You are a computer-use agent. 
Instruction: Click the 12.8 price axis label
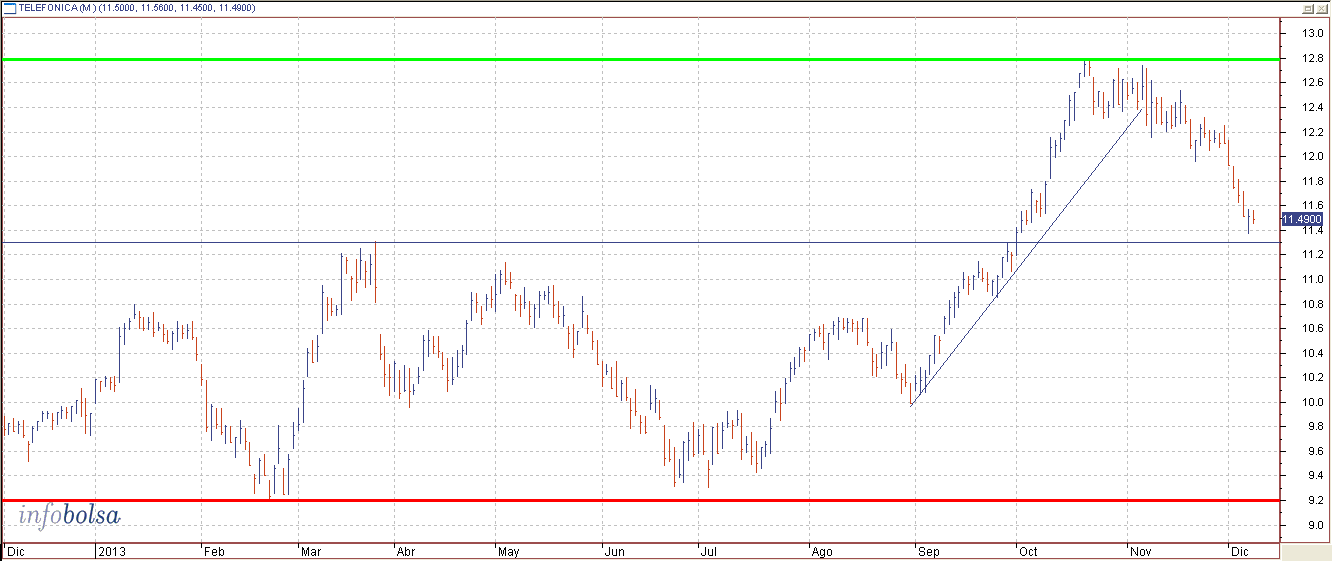click(1312, 58)
